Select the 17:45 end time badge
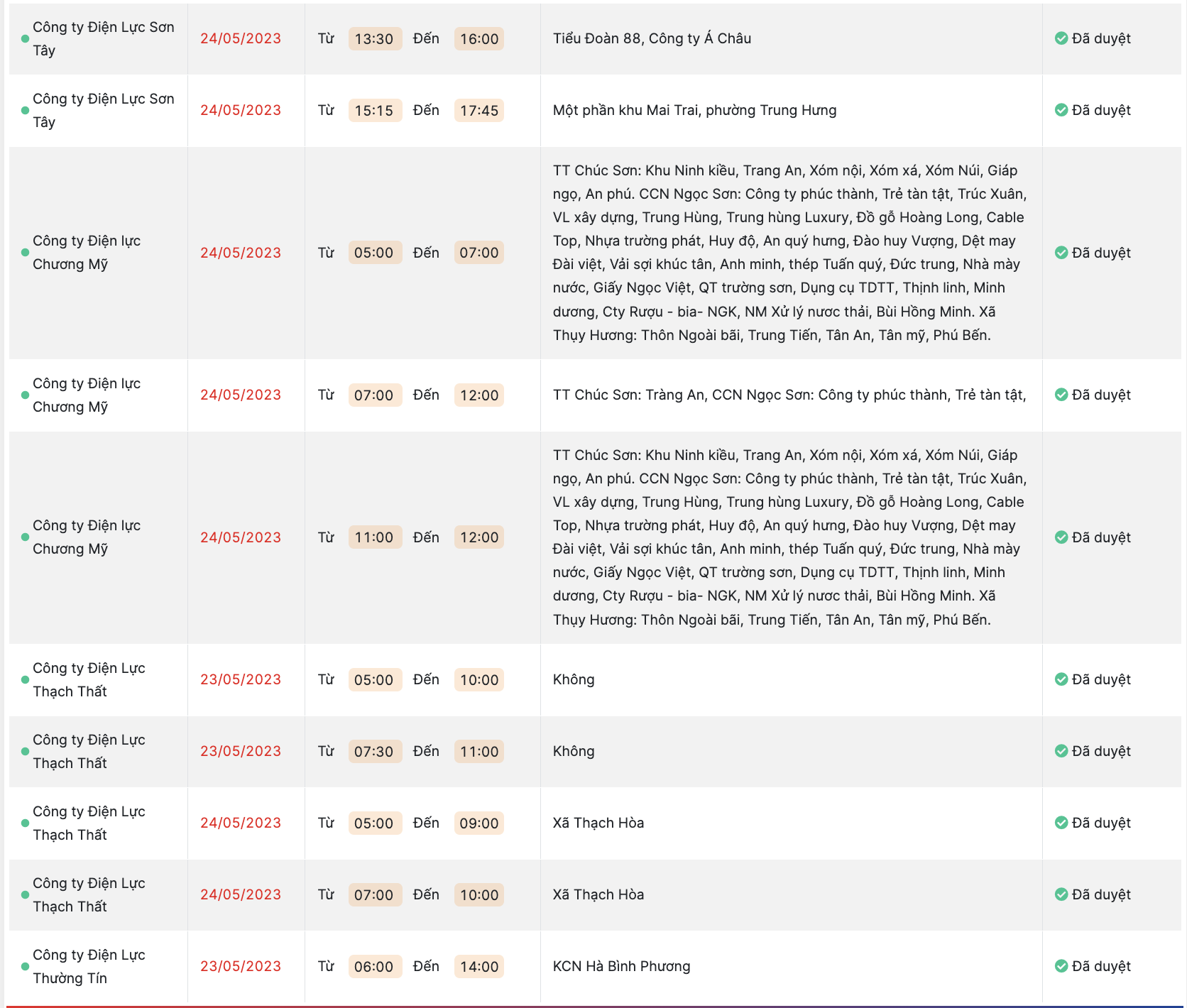The width and height of the screenshot is (1187, 1008). 479,111
